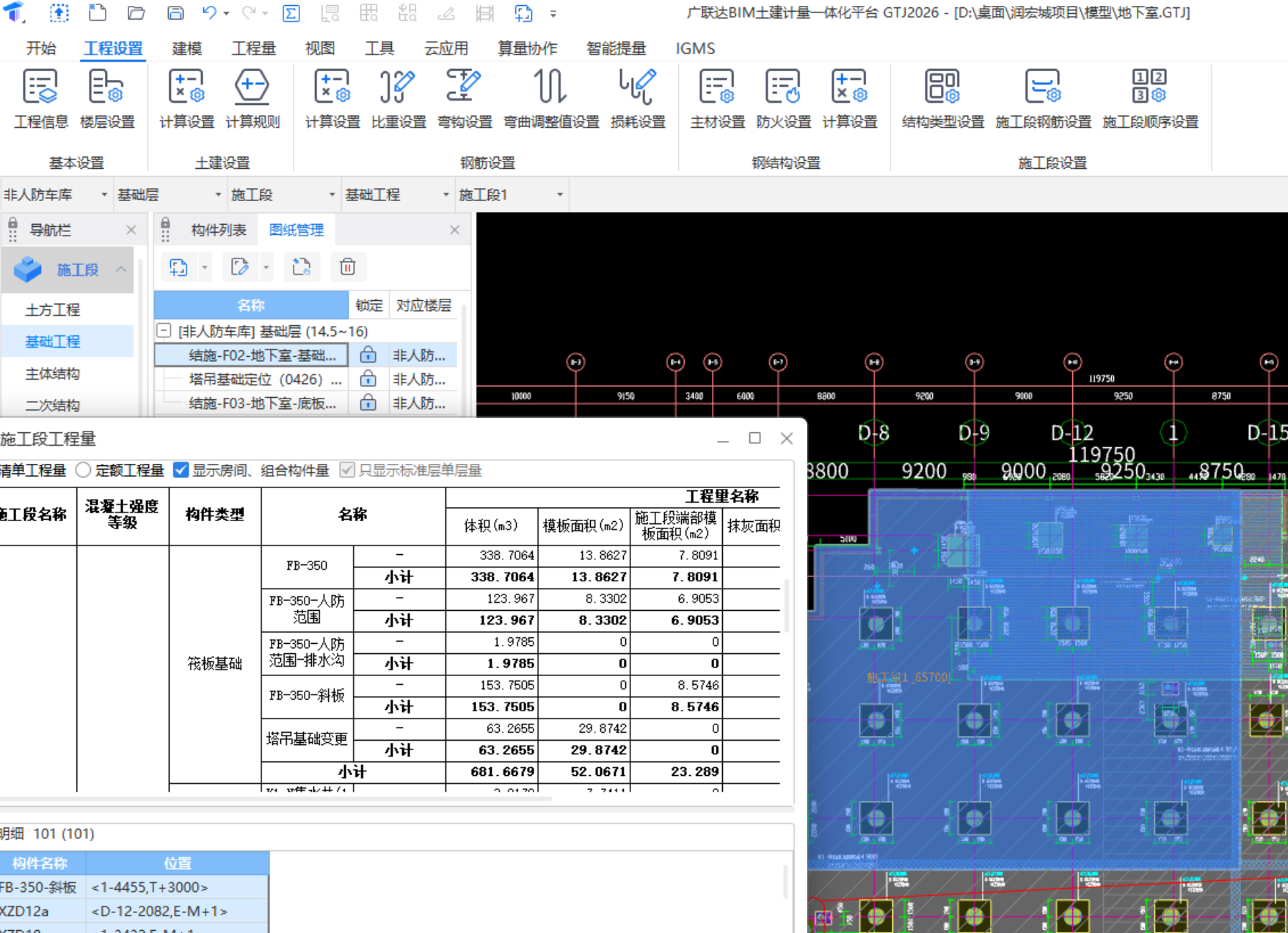Image resolution: width=1288 pixels, height=933 pixels.
Task: Click the 名称 column header in drawing list
Action: pos(251,305)
